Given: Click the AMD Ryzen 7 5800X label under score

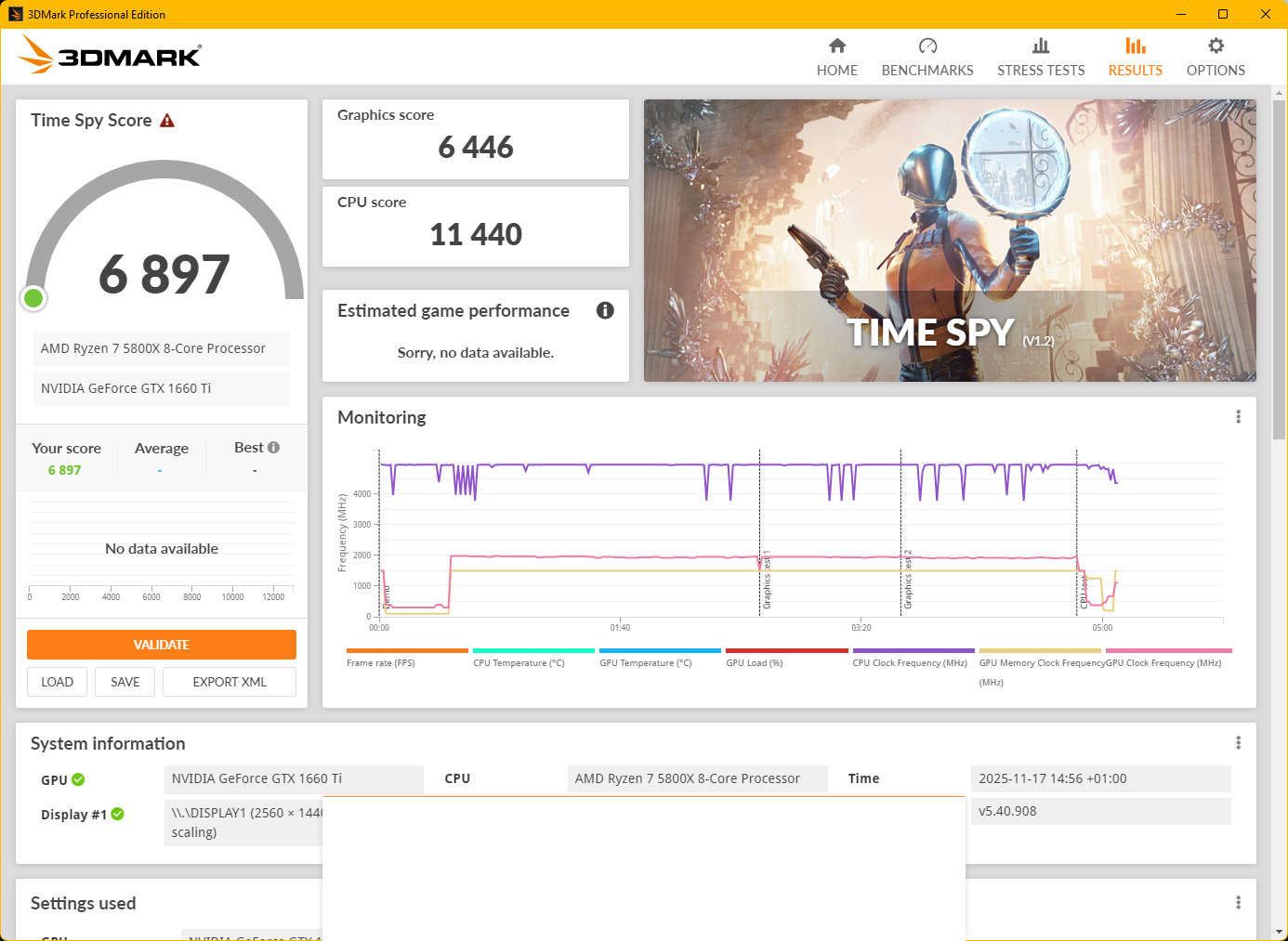Looking at the screenshot, I should (x=162, y=348).
